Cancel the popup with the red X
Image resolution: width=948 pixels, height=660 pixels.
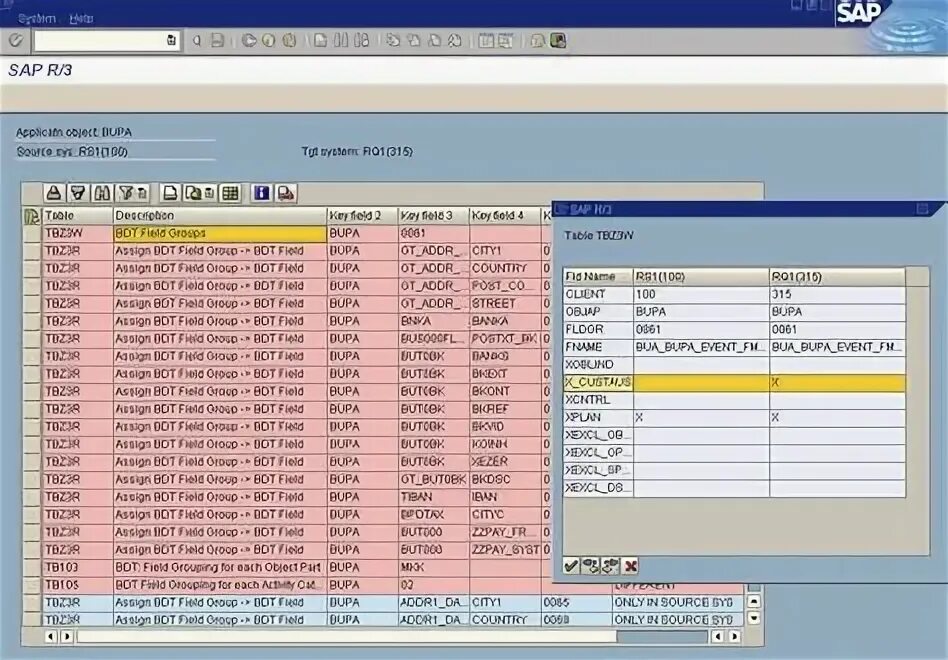pyautogui.click(x=631, y=566)
